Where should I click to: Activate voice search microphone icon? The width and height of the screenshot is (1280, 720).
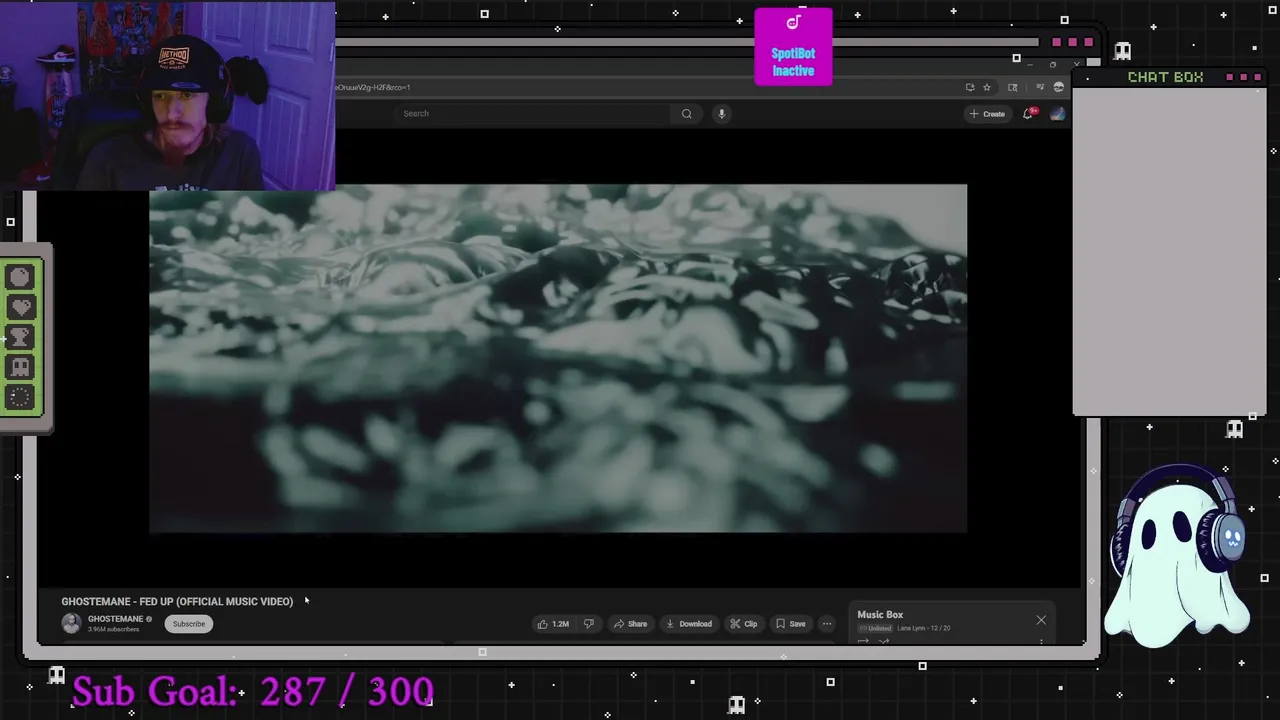pos(721,114)
